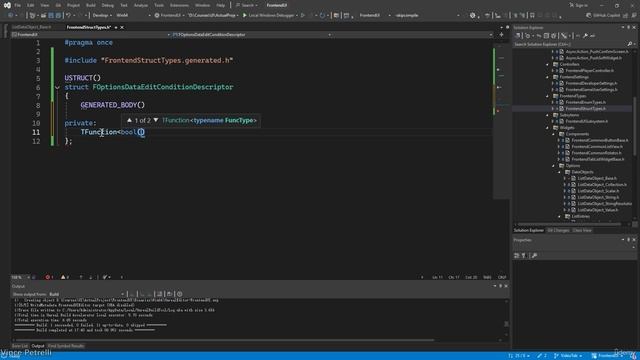640x360 pixels.
Task: Collapse the Controllers folder
Action: (x=548, y=64)
